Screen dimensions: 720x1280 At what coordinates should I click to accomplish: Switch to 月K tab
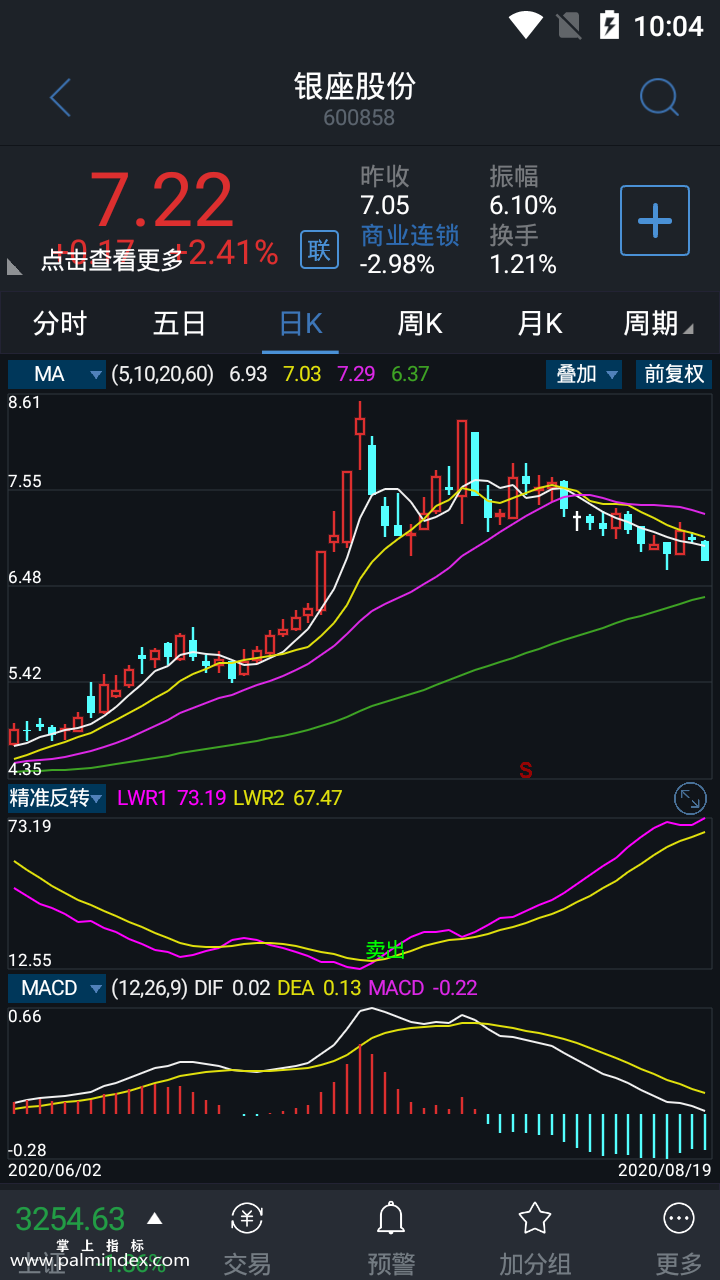click(x=540, y=323)
